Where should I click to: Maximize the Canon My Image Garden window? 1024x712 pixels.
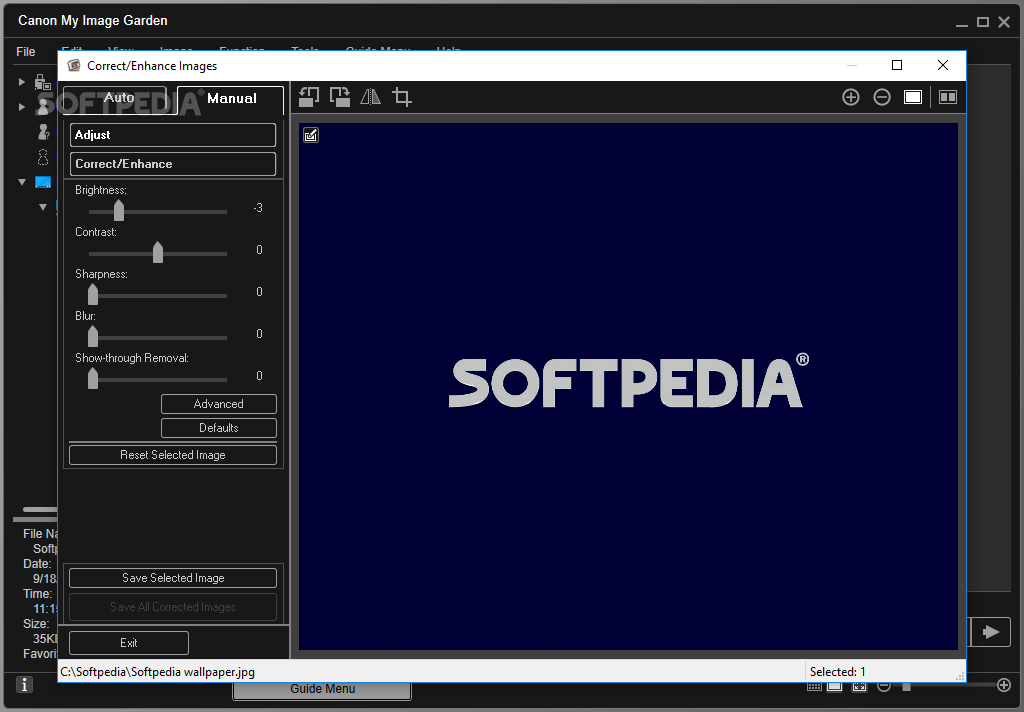pos(982,22)
